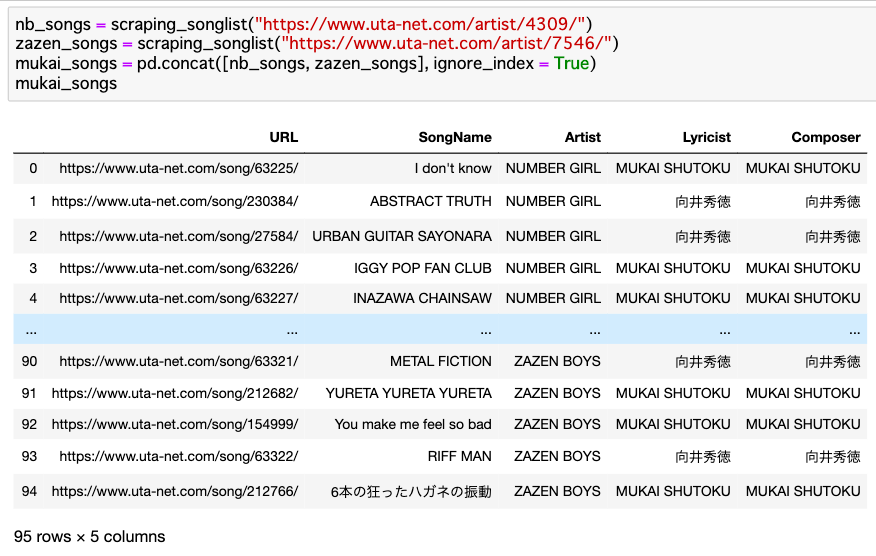Image resolution: width=876 pixels, height=556 pixels.
Task: Click the 95 rows × 5 columns summary
Action: [x=89, y=536]
